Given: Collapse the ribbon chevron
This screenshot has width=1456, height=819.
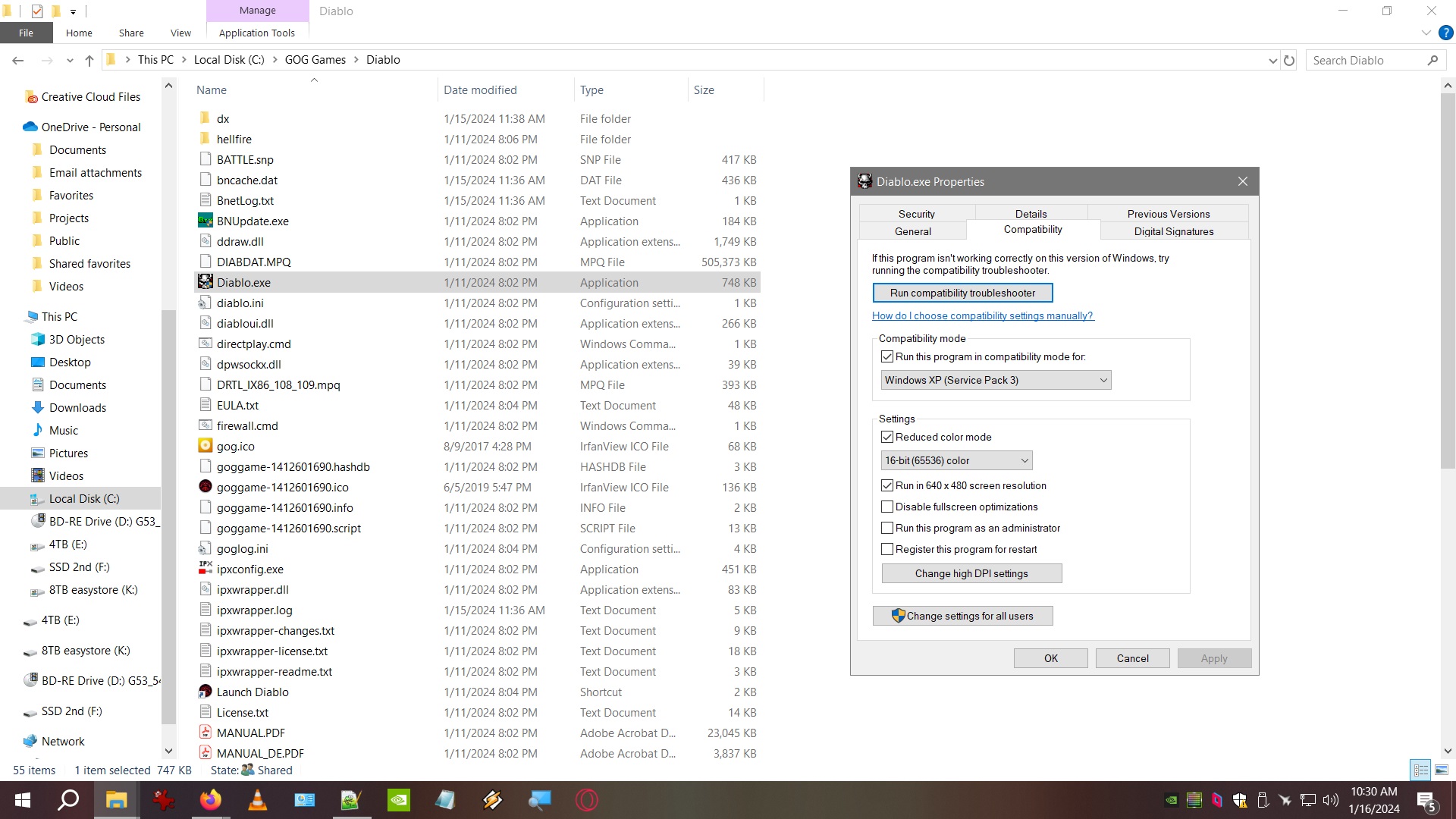Looking at the screenshot, I should (x=1426, y=33).
